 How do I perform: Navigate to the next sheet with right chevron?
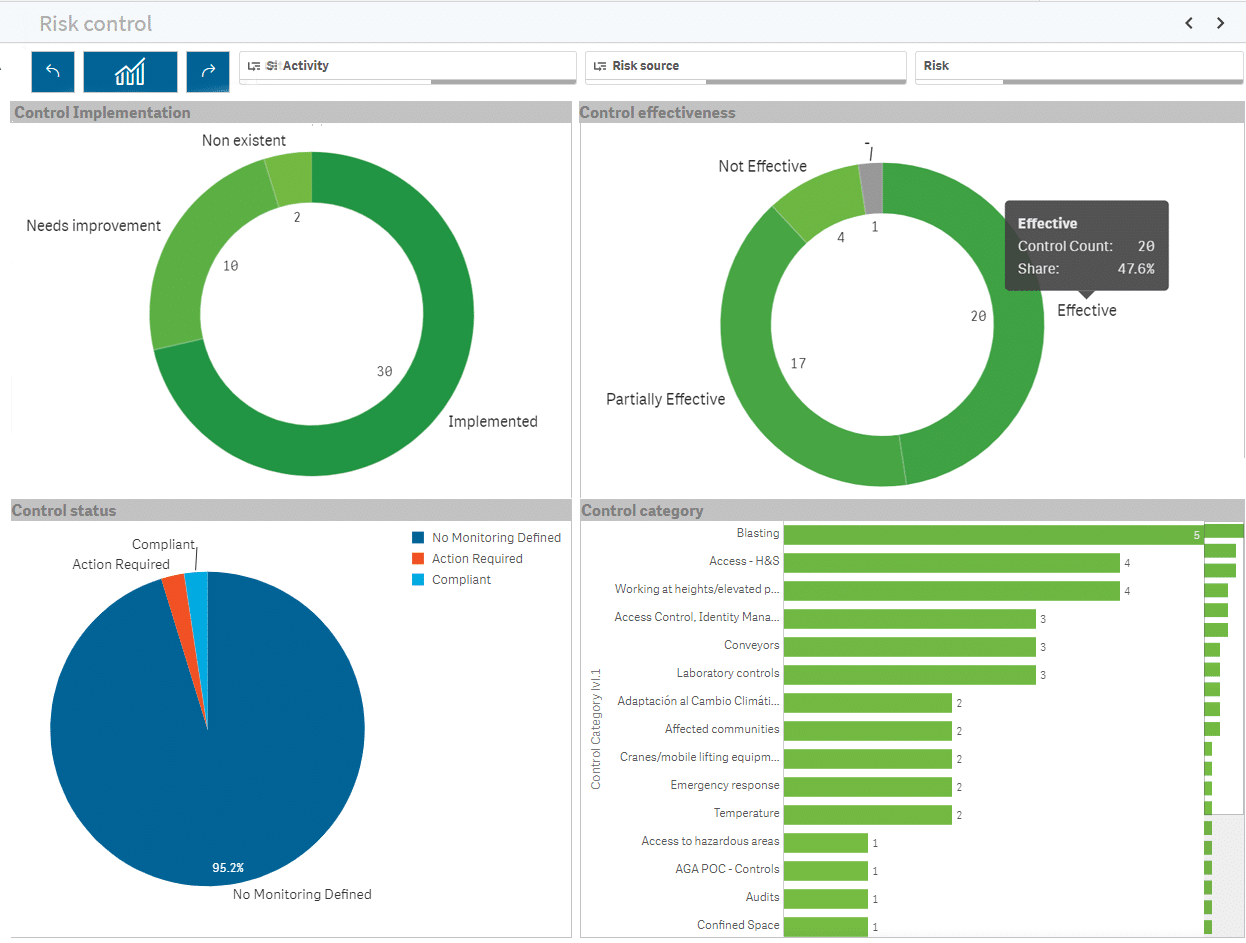point(1220,22)
